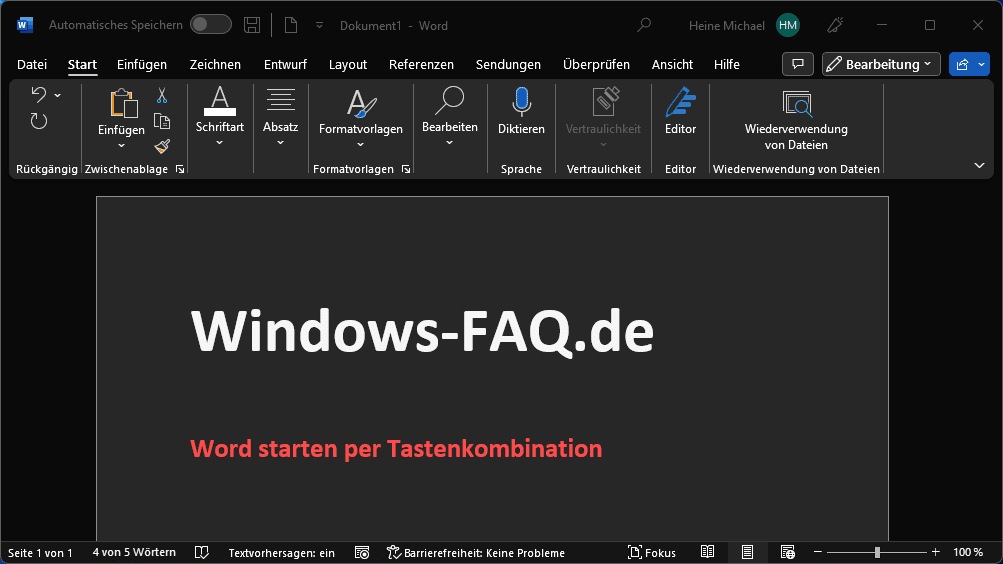Open the Datei menu
This screenshot has width=1003, height=564.
pos(32,65)
